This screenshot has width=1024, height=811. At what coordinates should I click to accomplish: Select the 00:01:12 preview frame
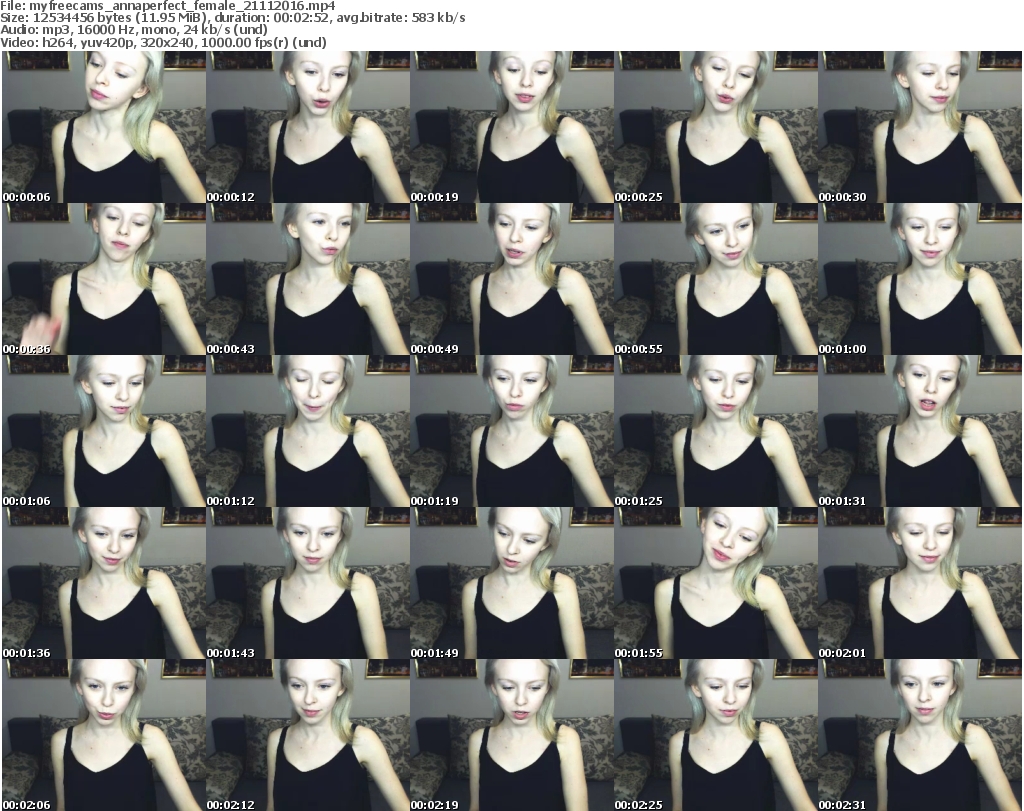[308, 431]
